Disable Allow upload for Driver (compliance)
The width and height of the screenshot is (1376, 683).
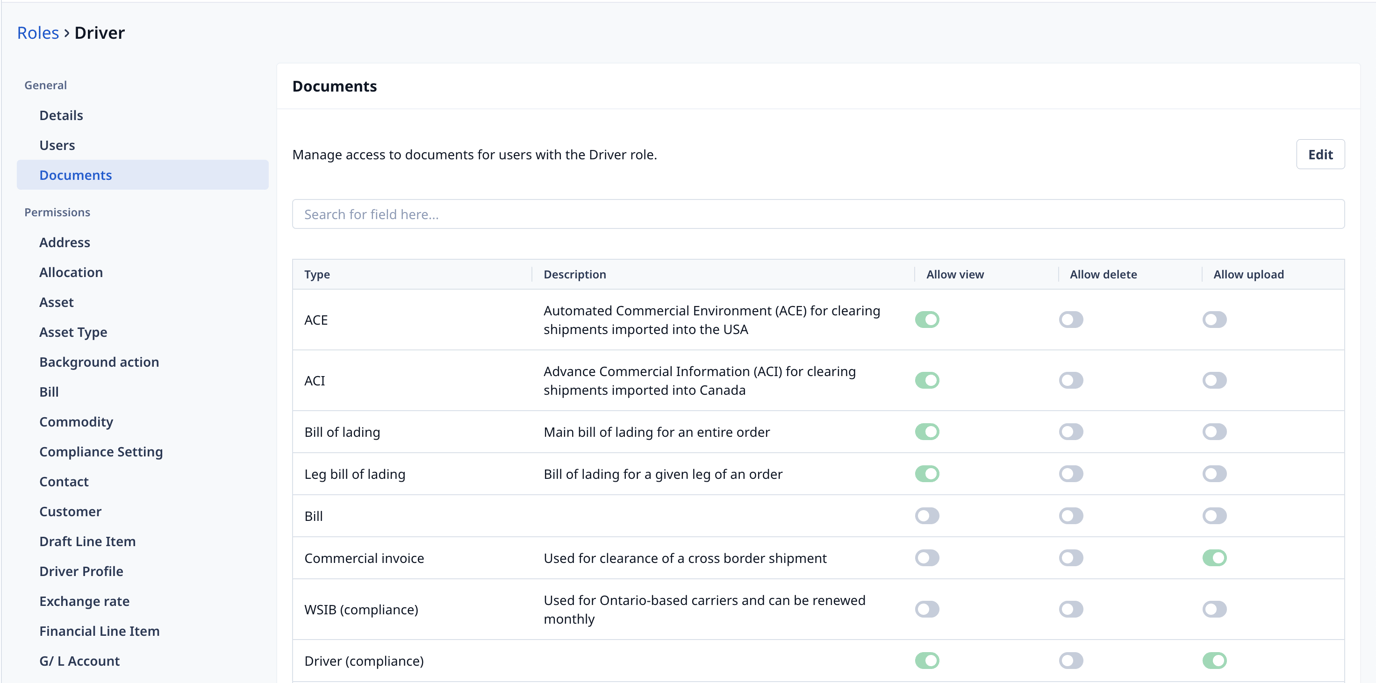coord(1214,661)
